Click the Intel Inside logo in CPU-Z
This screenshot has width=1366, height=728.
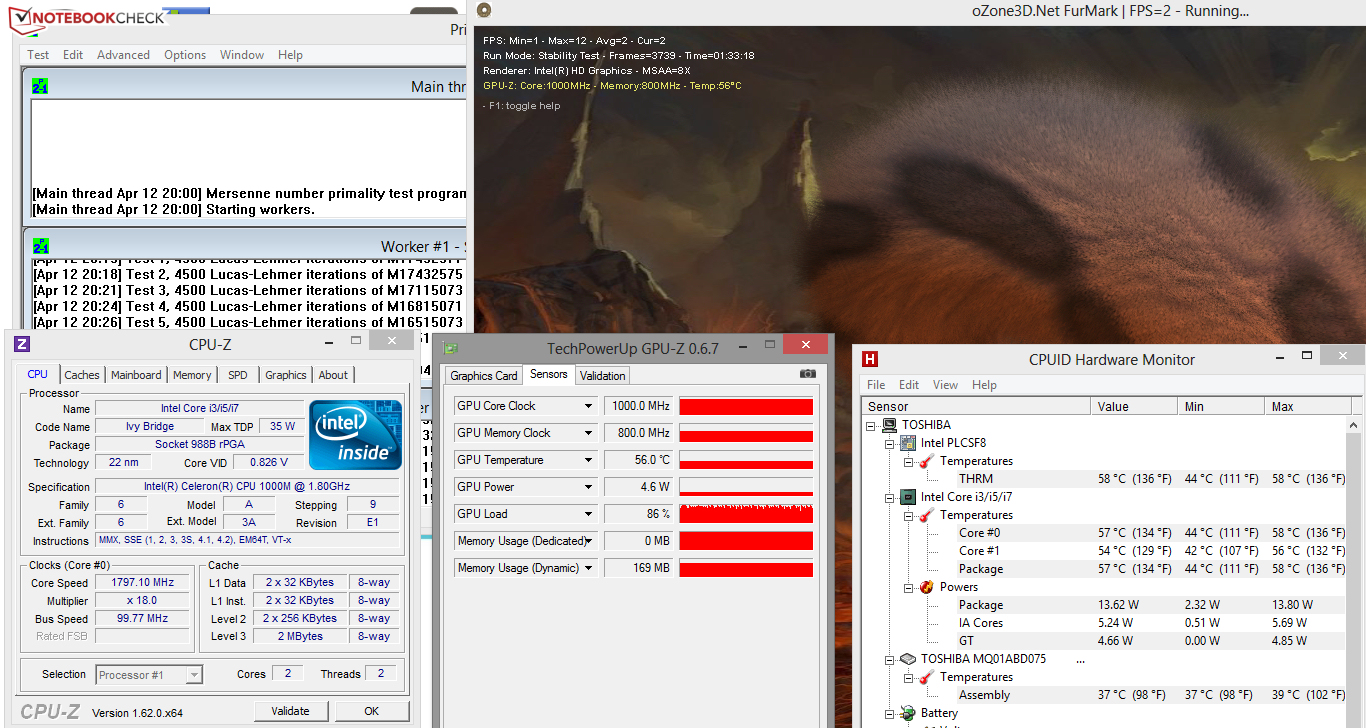[x=355, y=435]
